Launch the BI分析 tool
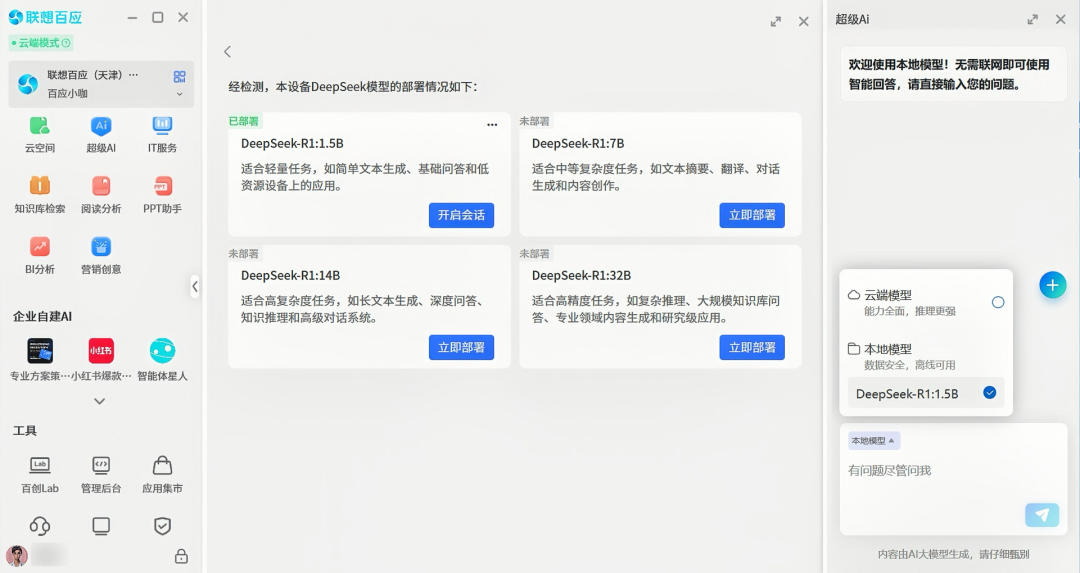The height and width of the screenshot is (573, 1080). [39, 247]
